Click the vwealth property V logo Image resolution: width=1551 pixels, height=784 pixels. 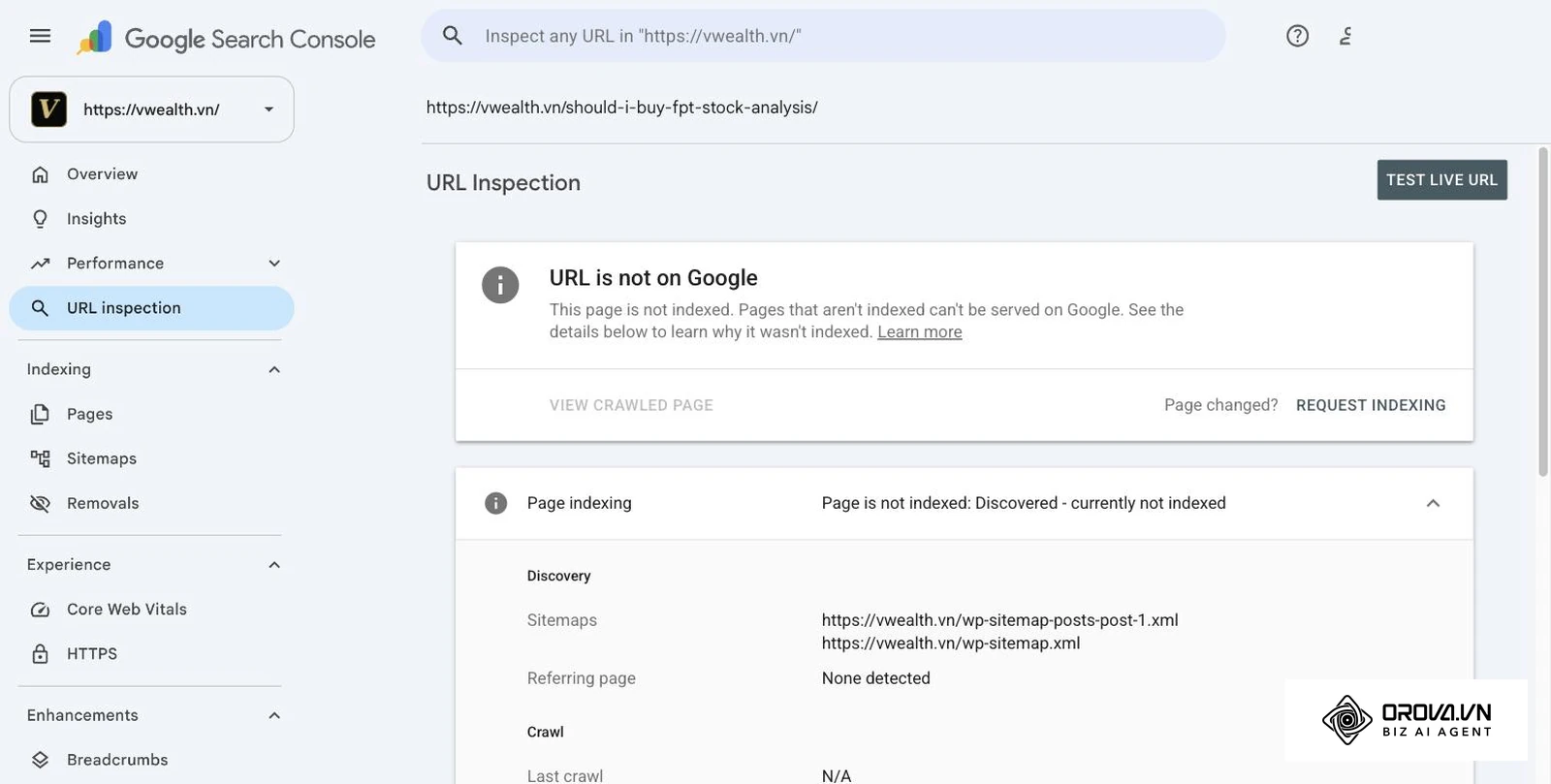48,110
